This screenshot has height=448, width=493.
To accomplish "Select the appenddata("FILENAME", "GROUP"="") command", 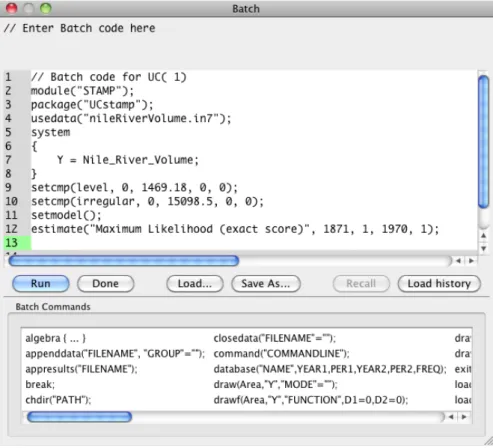I will 115,354.
